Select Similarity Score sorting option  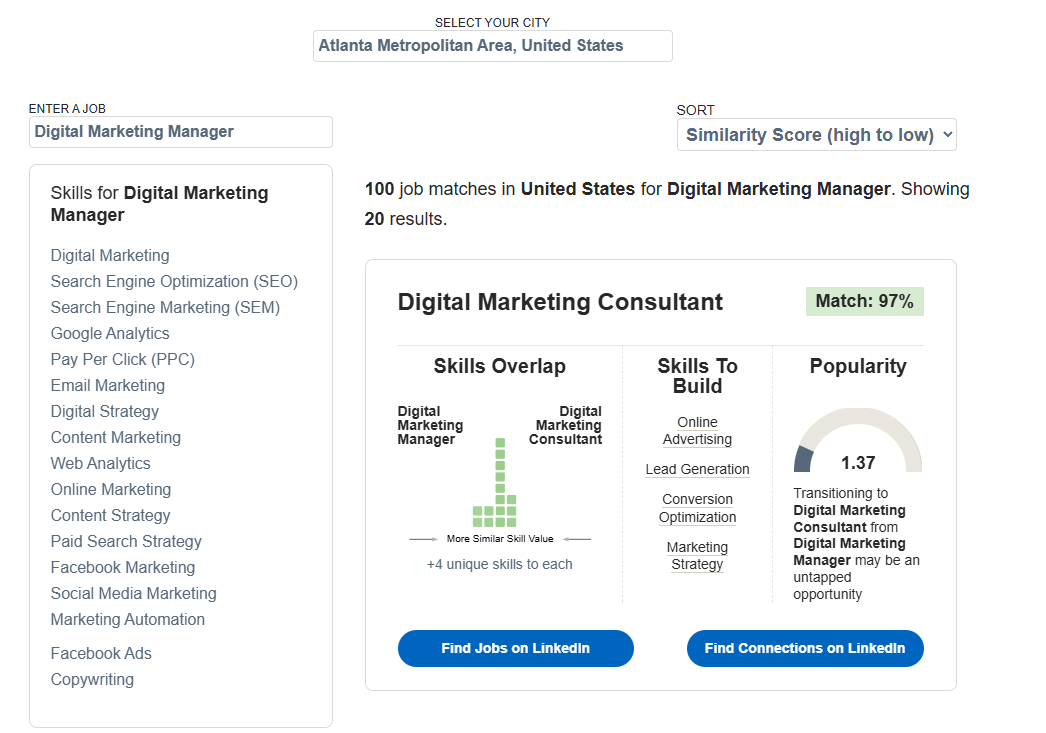pos(816,134)
